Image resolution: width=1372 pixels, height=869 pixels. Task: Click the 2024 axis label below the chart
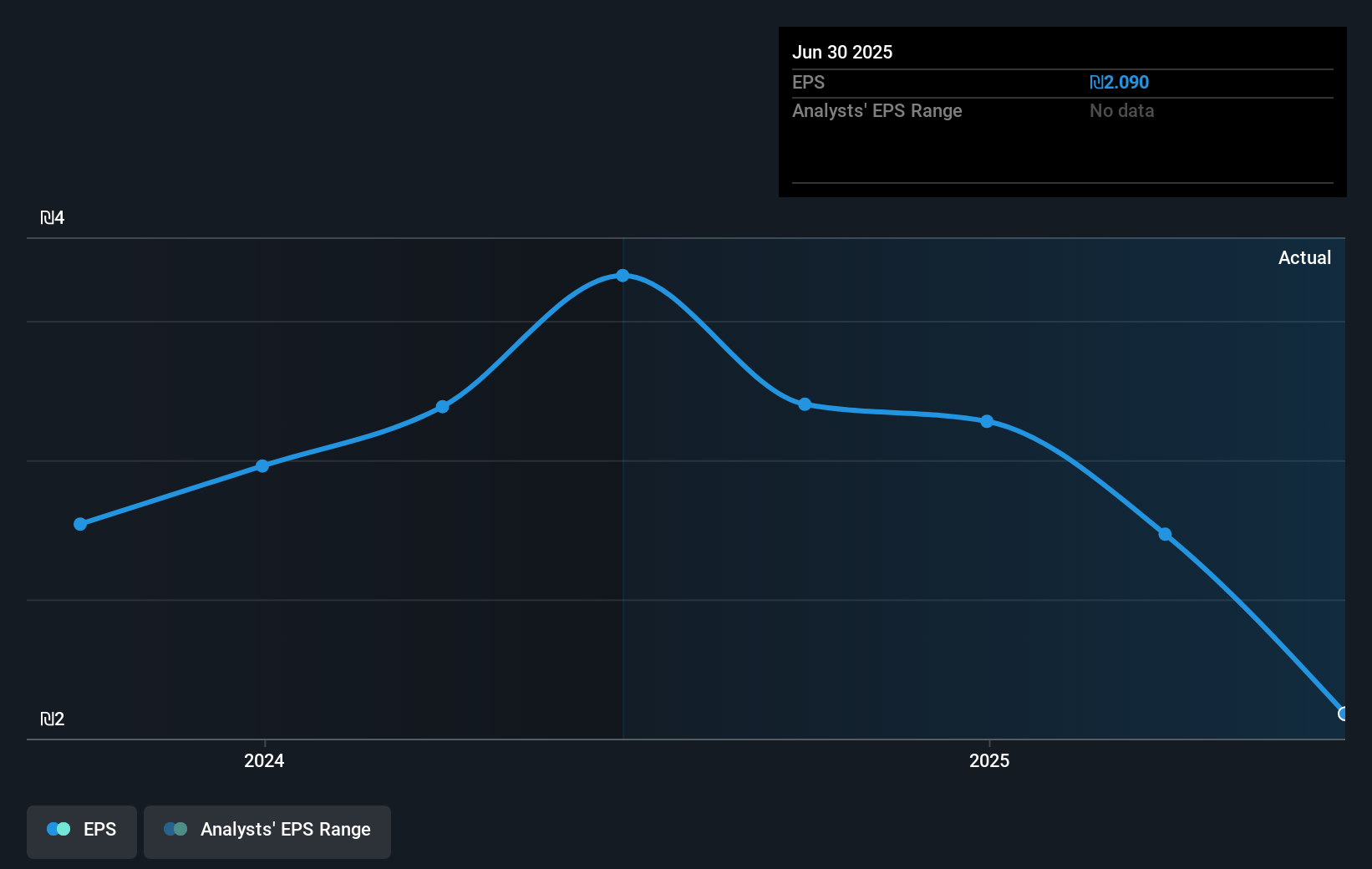[263, 761]
